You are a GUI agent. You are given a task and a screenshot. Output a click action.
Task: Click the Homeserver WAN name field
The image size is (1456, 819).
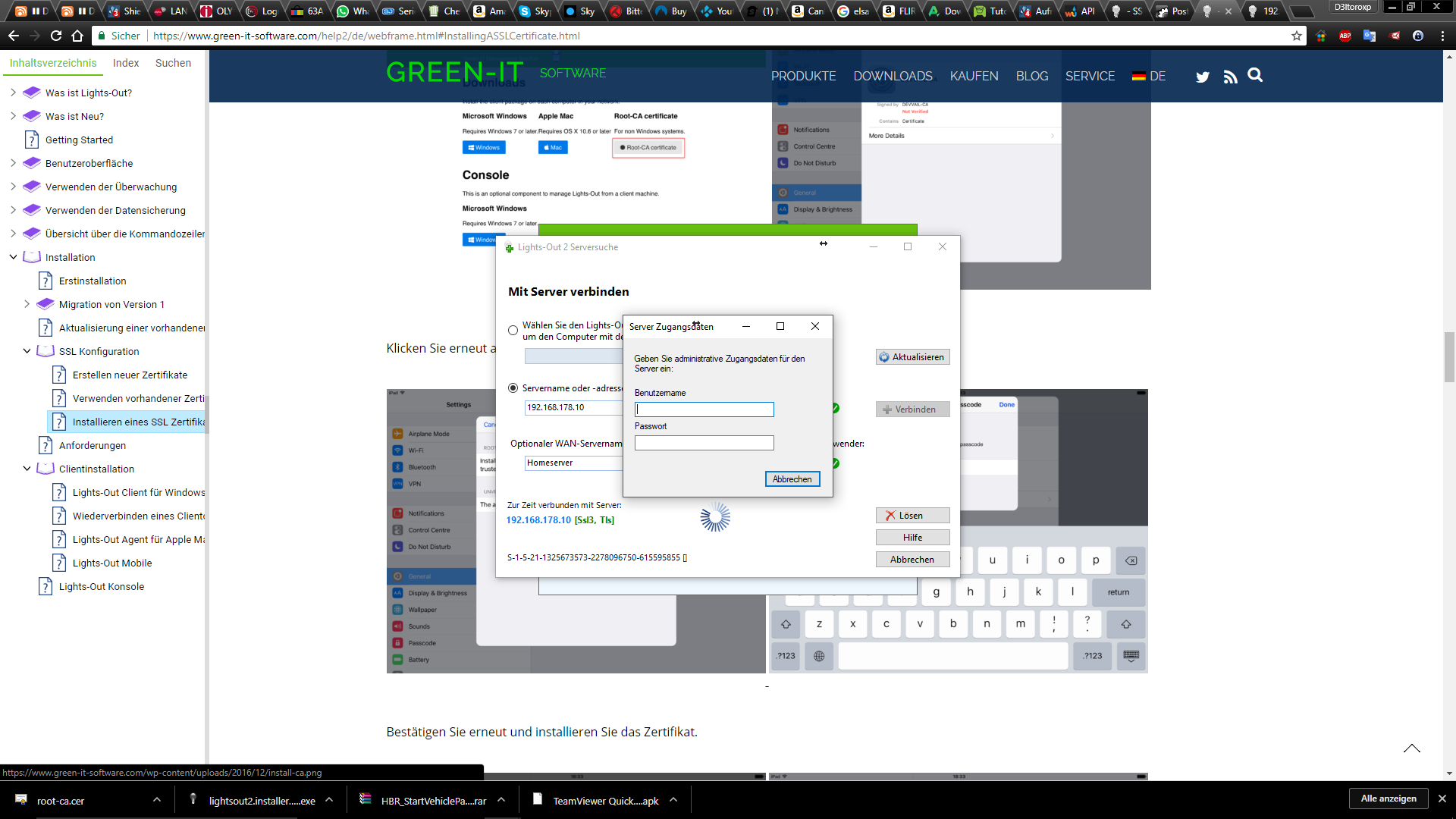pos(573,463)
